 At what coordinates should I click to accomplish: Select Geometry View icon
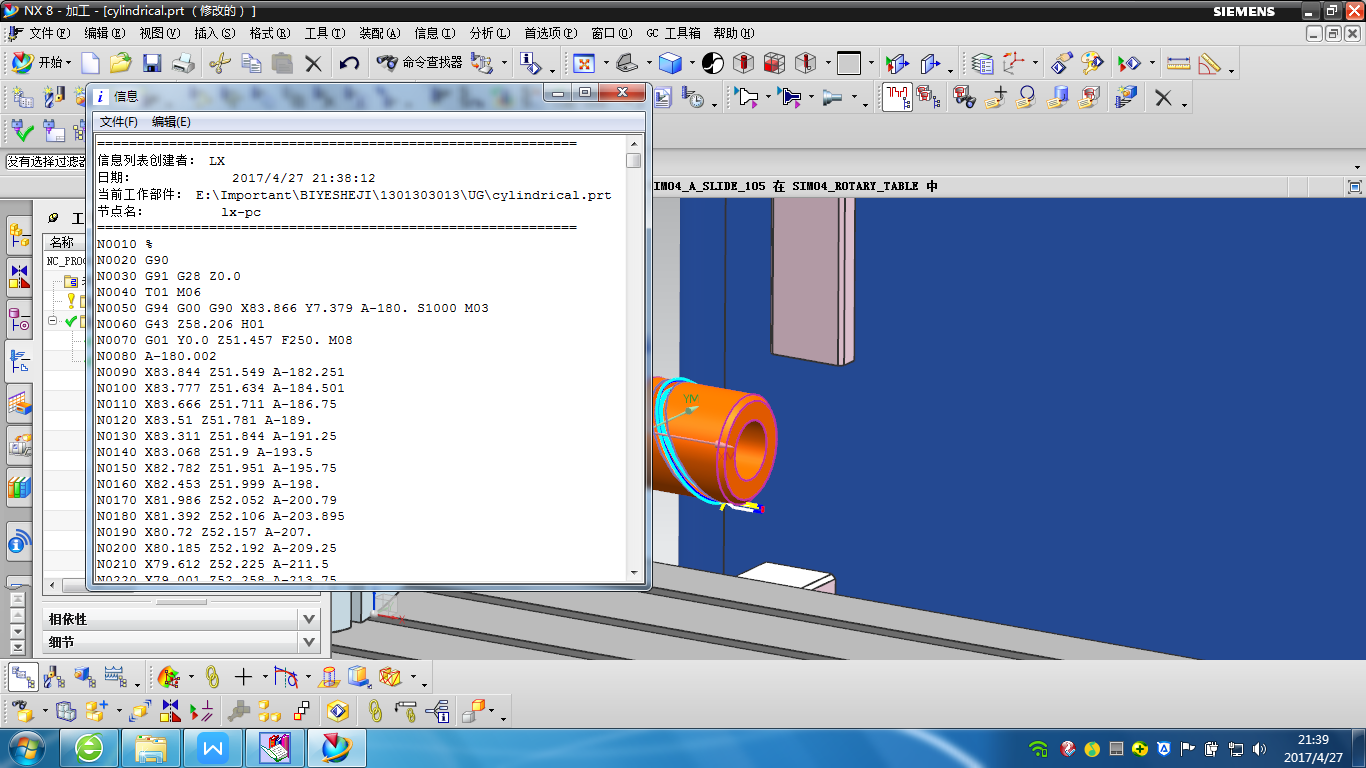[84, 677]
